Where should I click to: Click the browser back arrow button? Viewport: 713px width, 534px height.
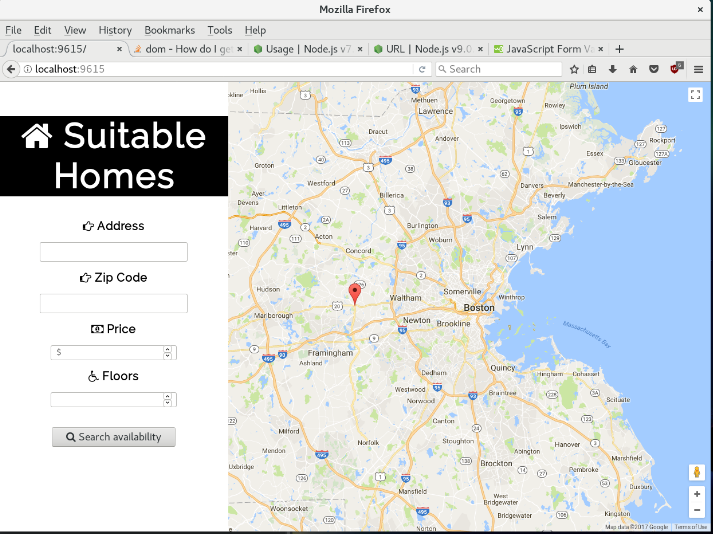pyautogui.click(x=11, y=69)
